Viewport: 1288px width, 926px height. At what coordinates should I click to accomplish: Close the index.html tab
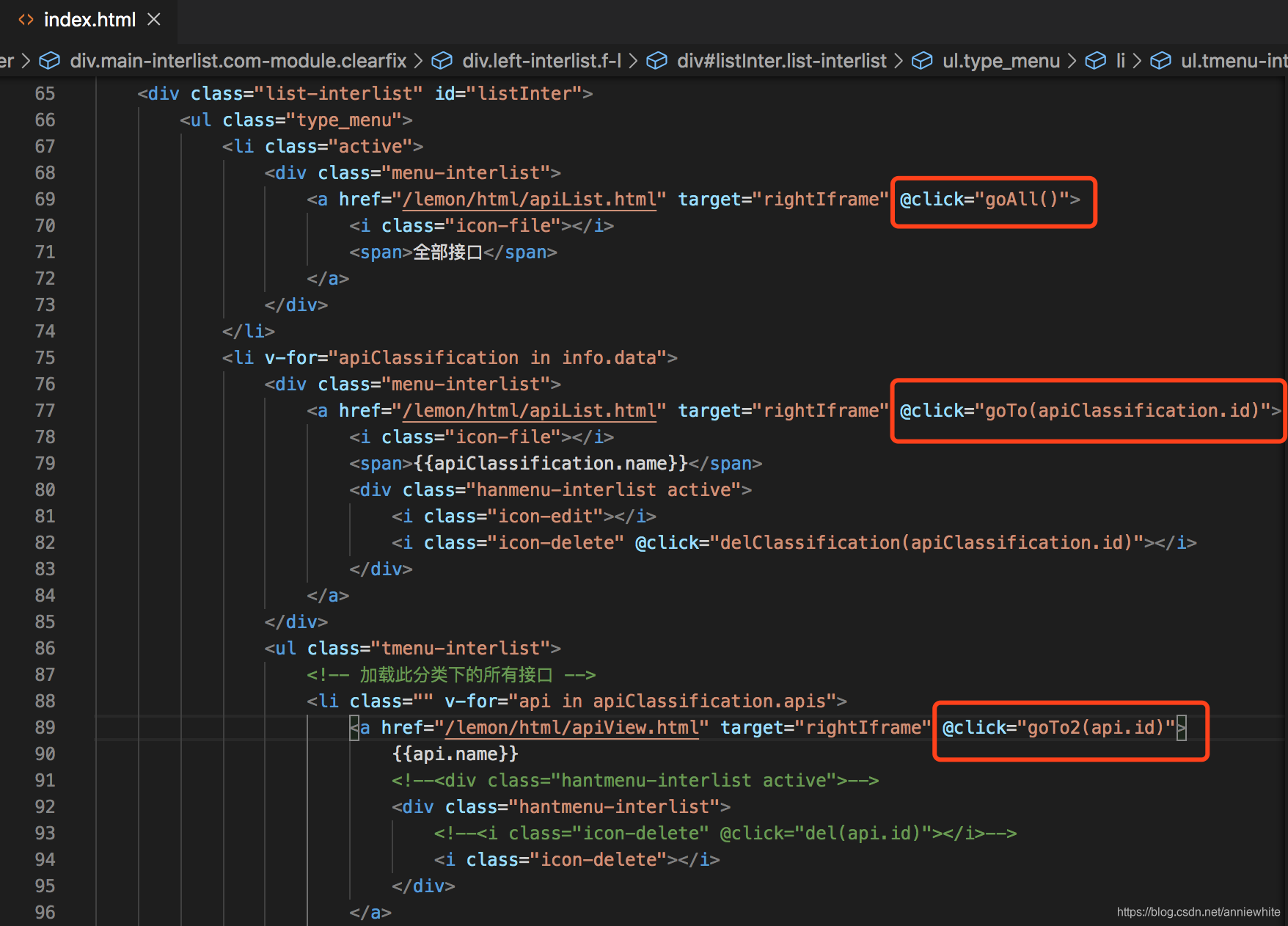(153, 20)
